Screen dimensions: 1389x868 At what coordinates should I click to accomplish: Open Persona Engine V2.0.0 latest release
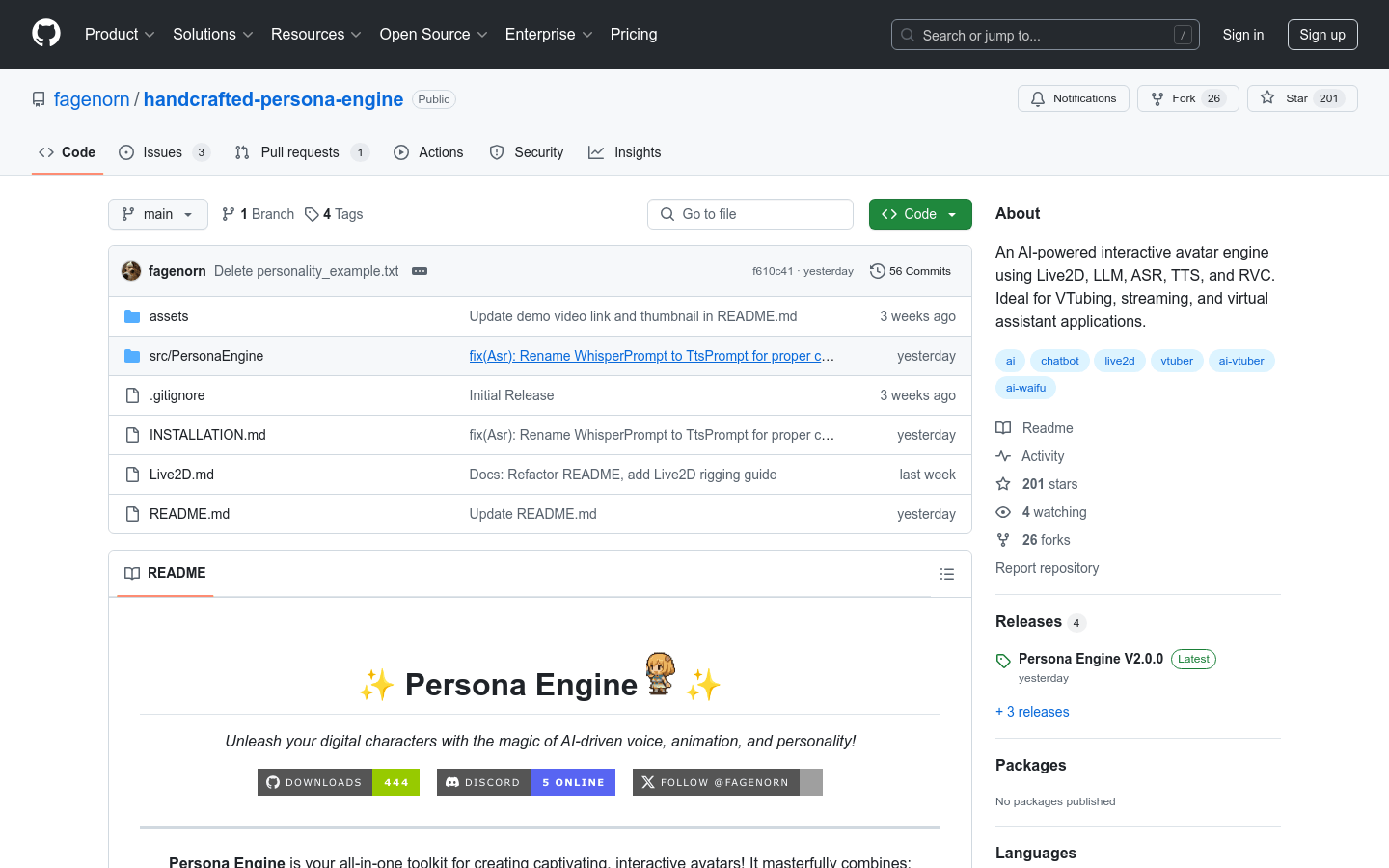pyautogui.click(x=1091, y=659)
